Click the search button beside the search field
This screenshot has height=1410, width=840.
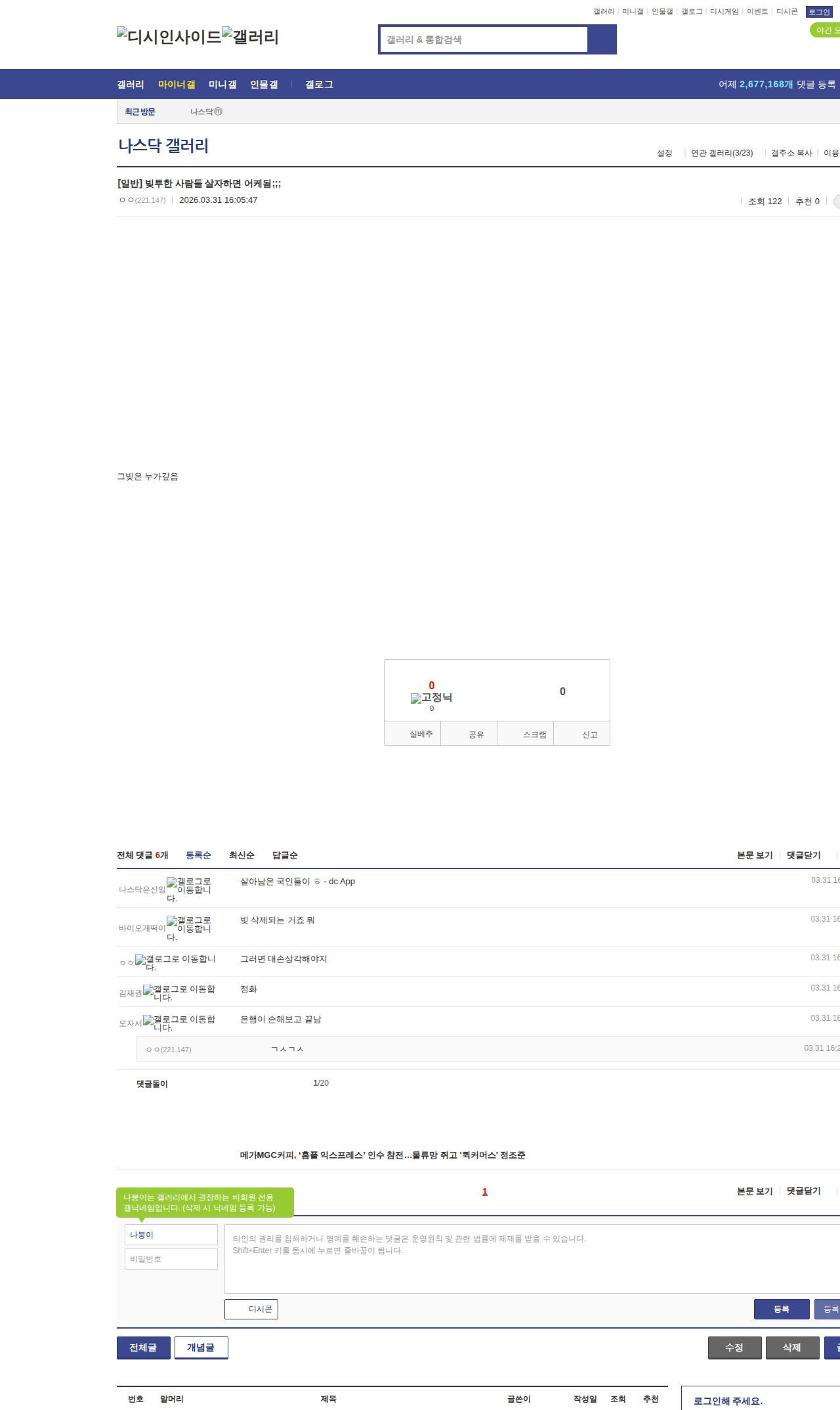(x=602, y=39)
